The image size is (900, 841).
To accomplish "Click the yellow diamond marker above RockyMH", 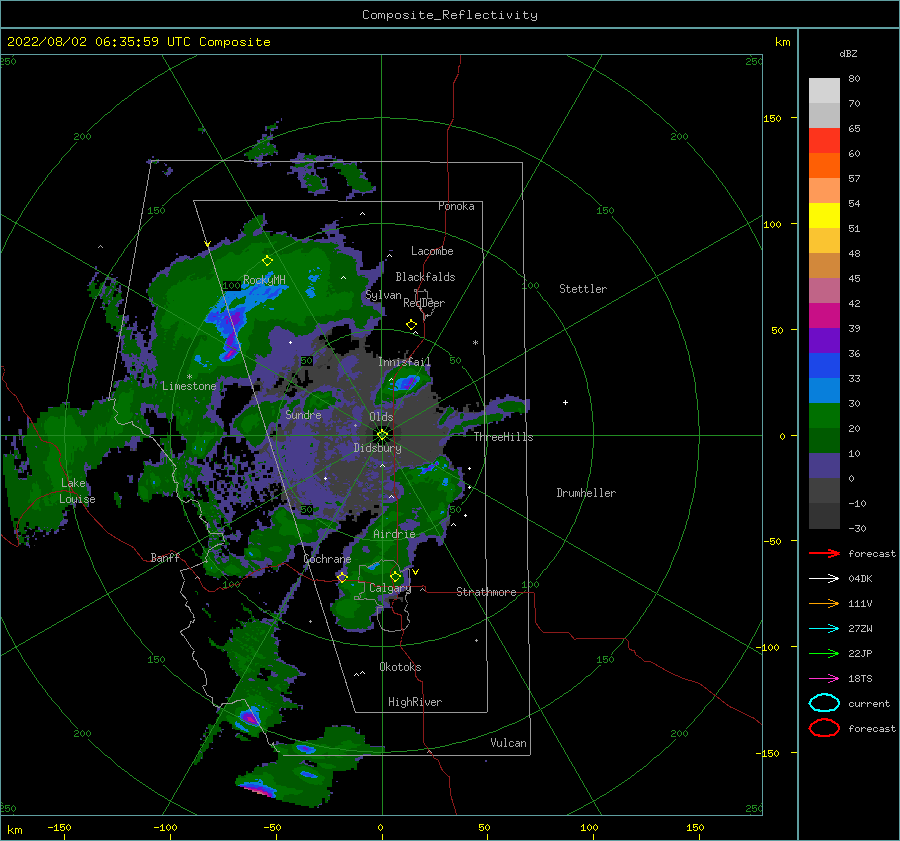I will click(267, 261).
